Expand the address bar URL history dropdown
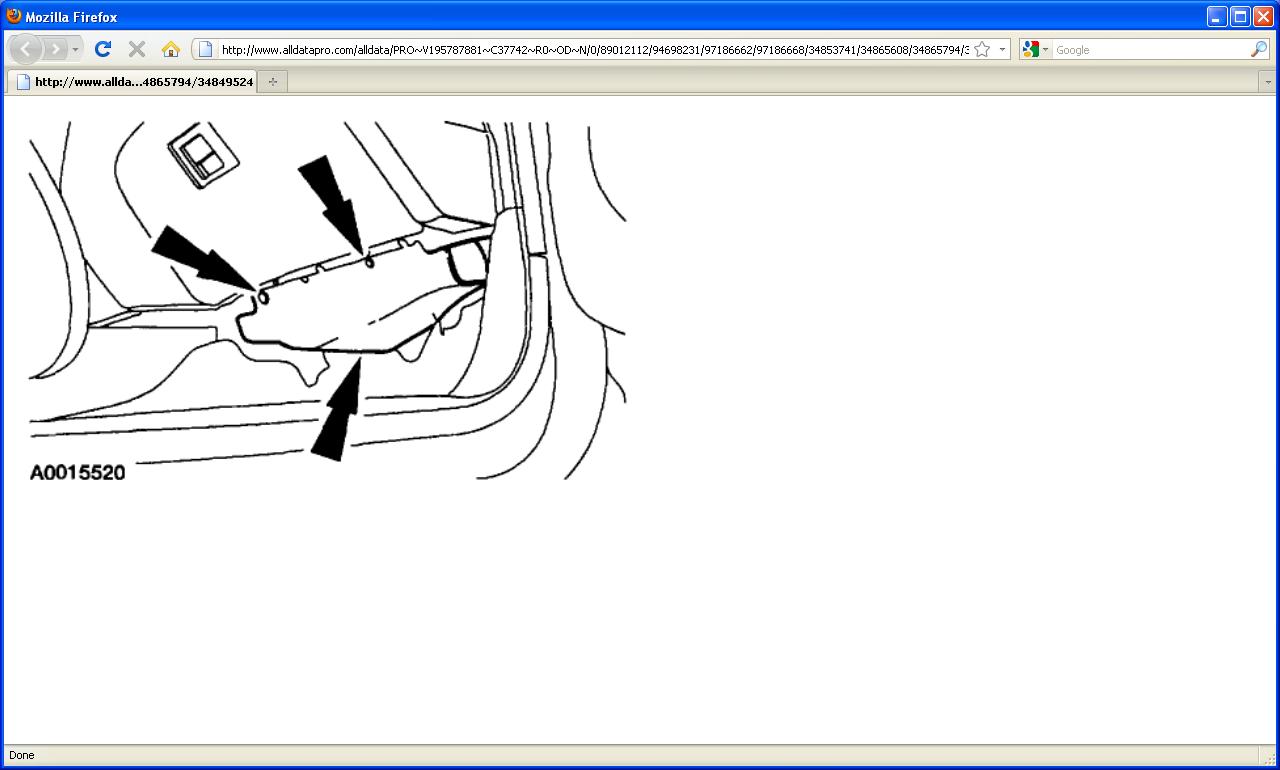The width and height of the screenshot is (1280, 770). click(x=1002, y=49)
